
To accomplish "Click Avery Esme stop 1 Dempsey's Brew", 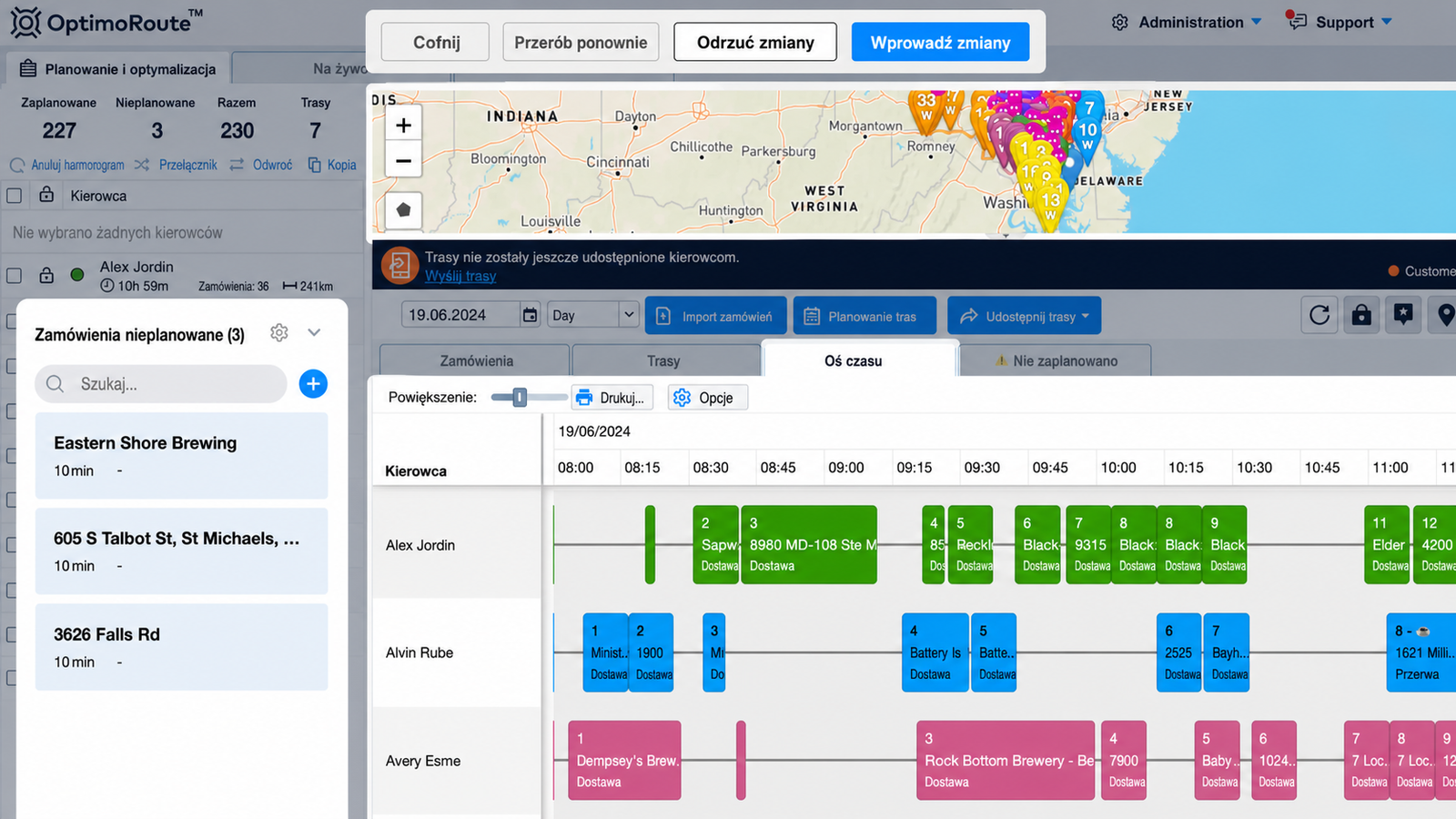I will (x=624, y=761).
